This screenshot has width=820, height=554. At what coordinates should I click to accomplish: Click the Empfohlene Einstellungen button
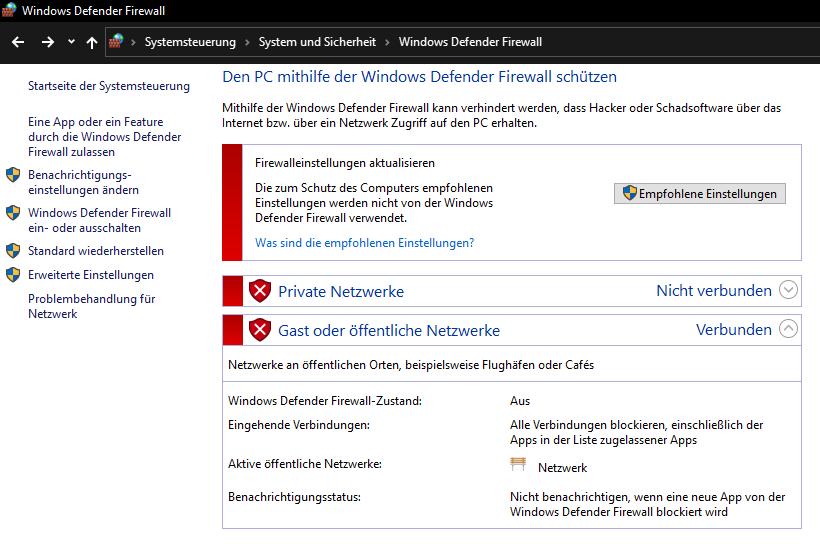click(x=699, y=193)
